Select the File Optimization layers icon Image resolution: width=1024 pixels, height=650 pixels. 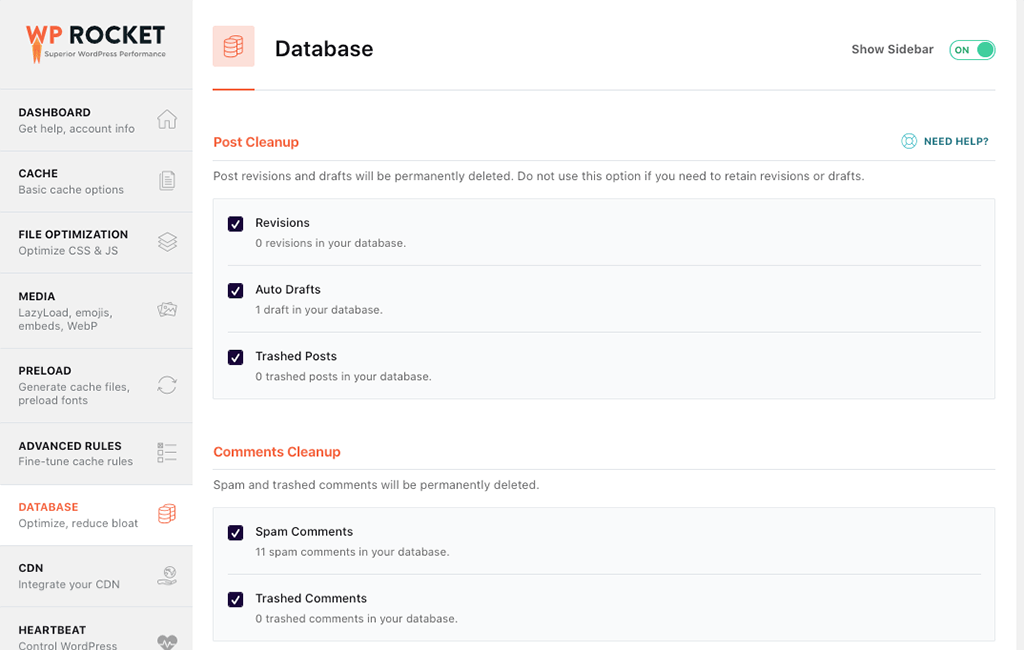[x=167, y=242]
